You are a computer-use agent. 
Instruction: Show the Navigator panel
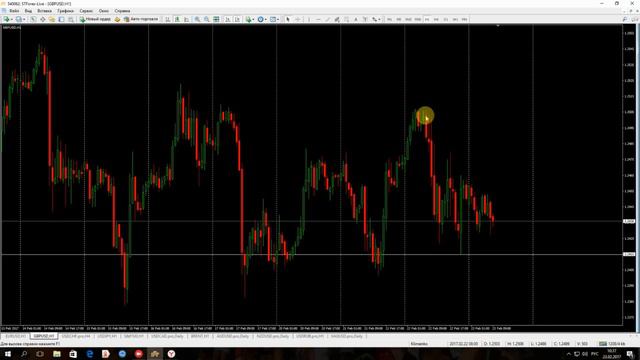coord(52,19)
